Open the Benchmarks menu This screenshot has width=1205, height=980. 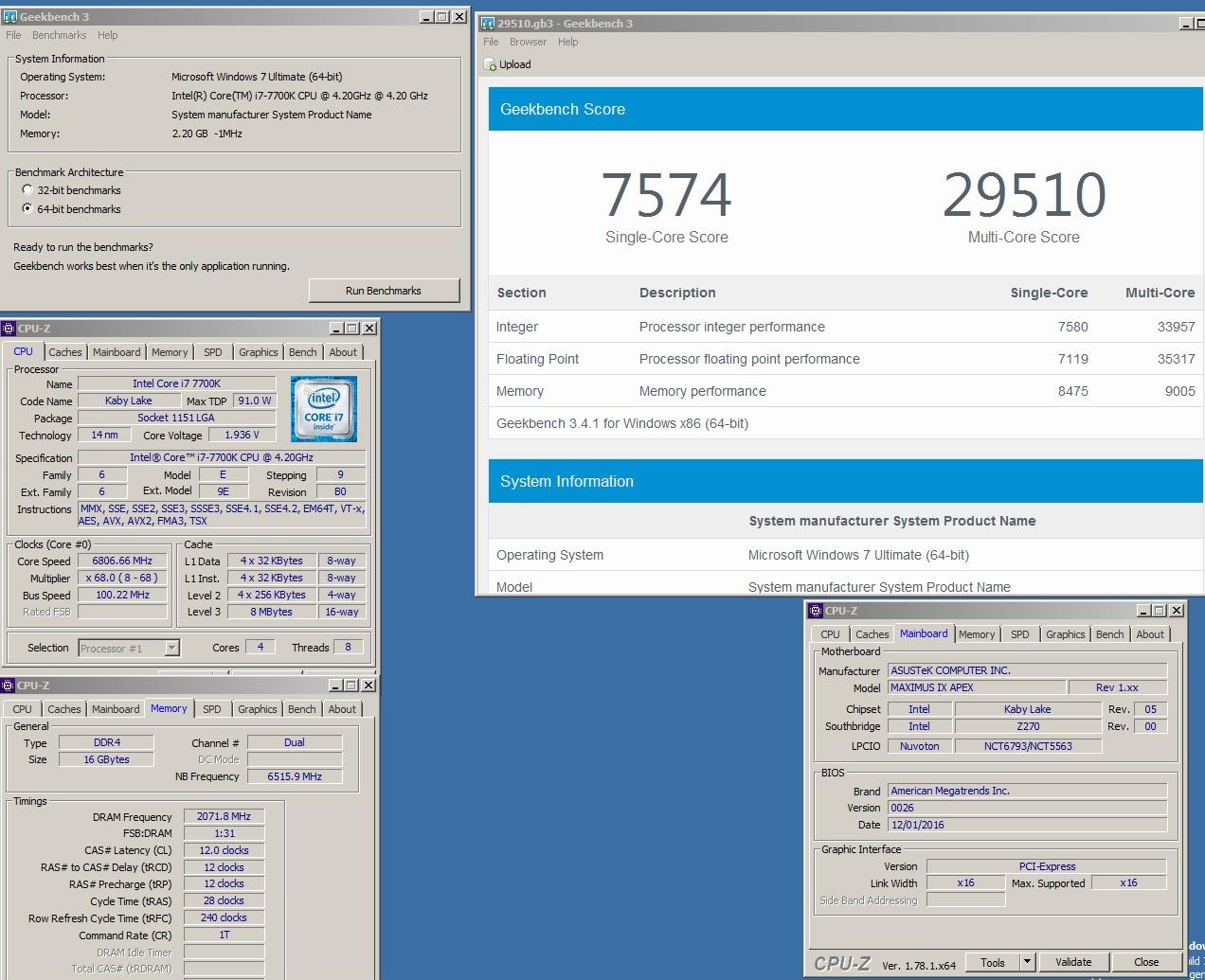click(59, 35)
